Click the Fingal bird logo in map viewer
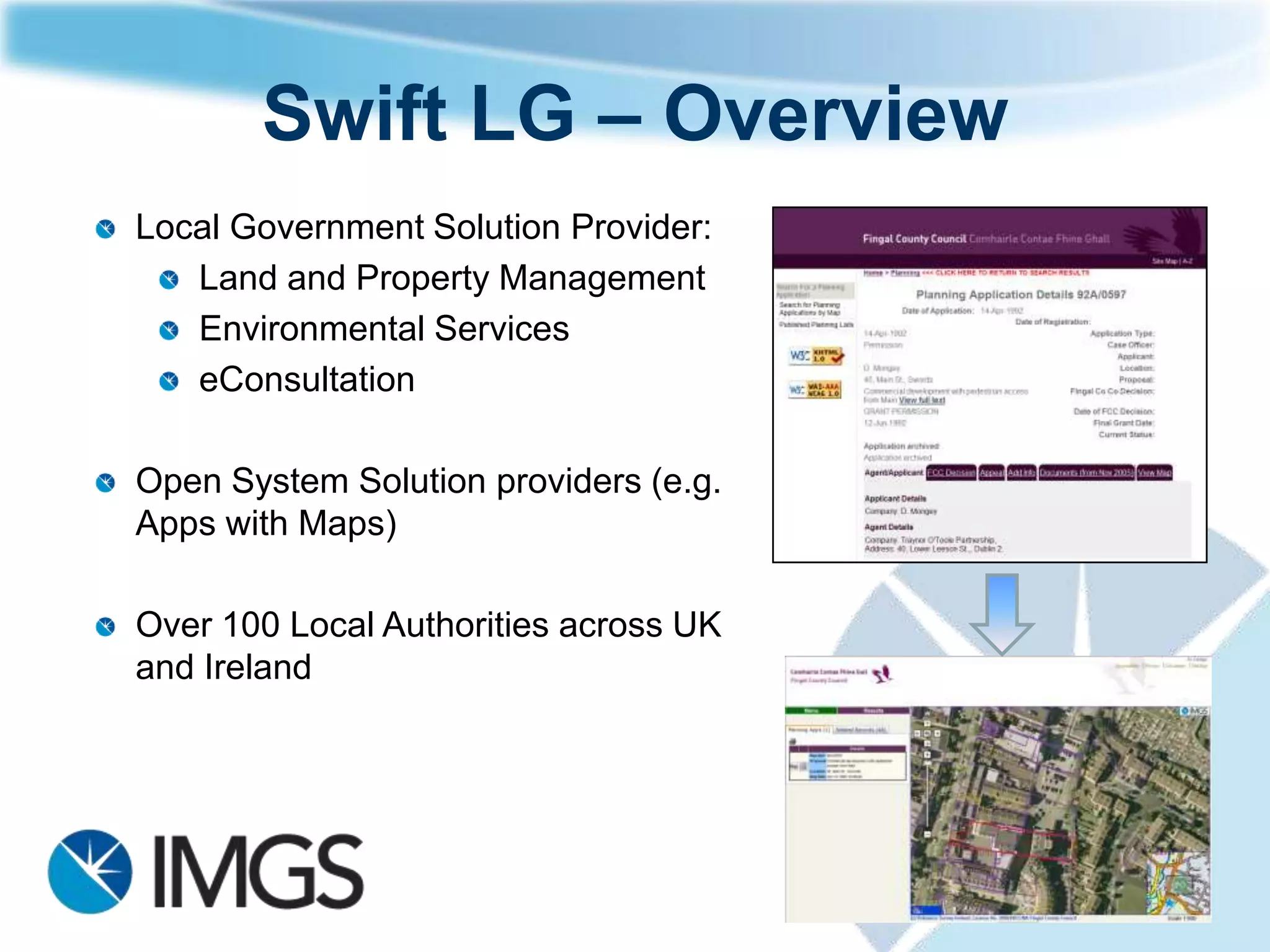Viewport: 1270px width, 952px height. tap(882, 675)
